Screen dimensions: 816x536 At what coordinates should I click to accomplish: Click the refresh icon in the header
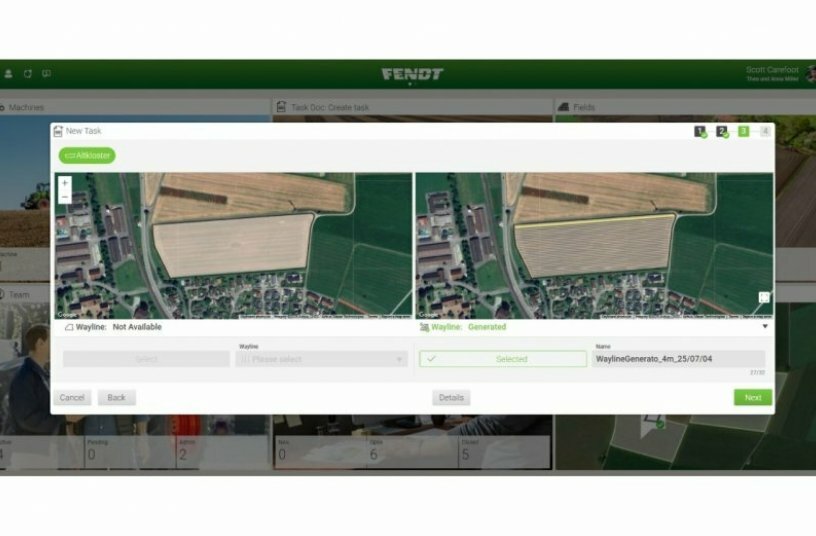click(28, 74)
